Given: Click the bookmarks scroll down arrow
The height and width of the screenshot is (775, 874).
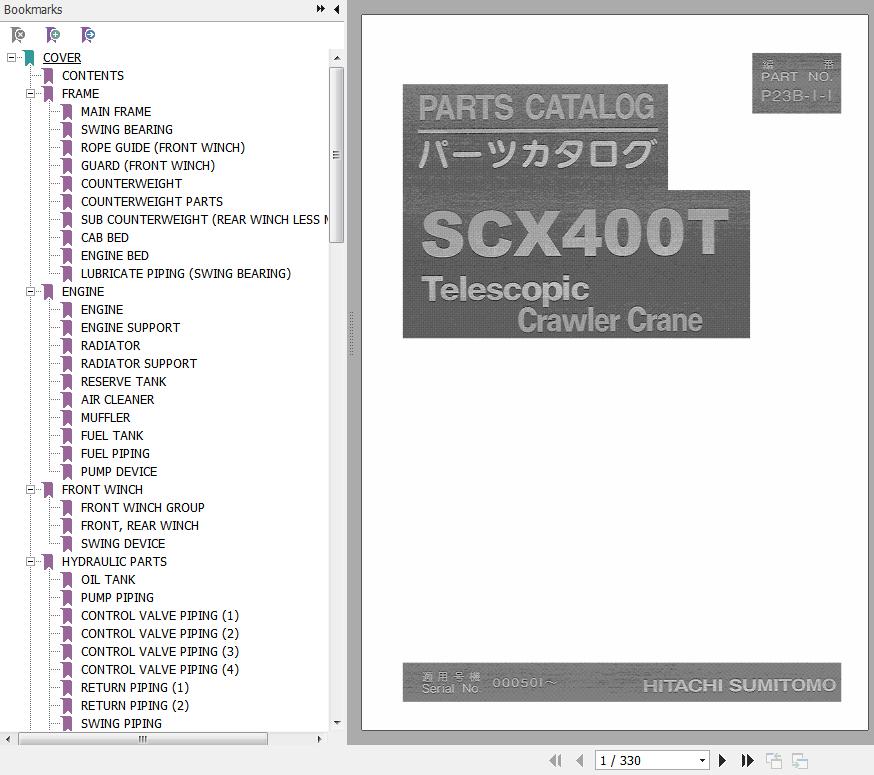Looking at the screenshot, I should [336, 722].
